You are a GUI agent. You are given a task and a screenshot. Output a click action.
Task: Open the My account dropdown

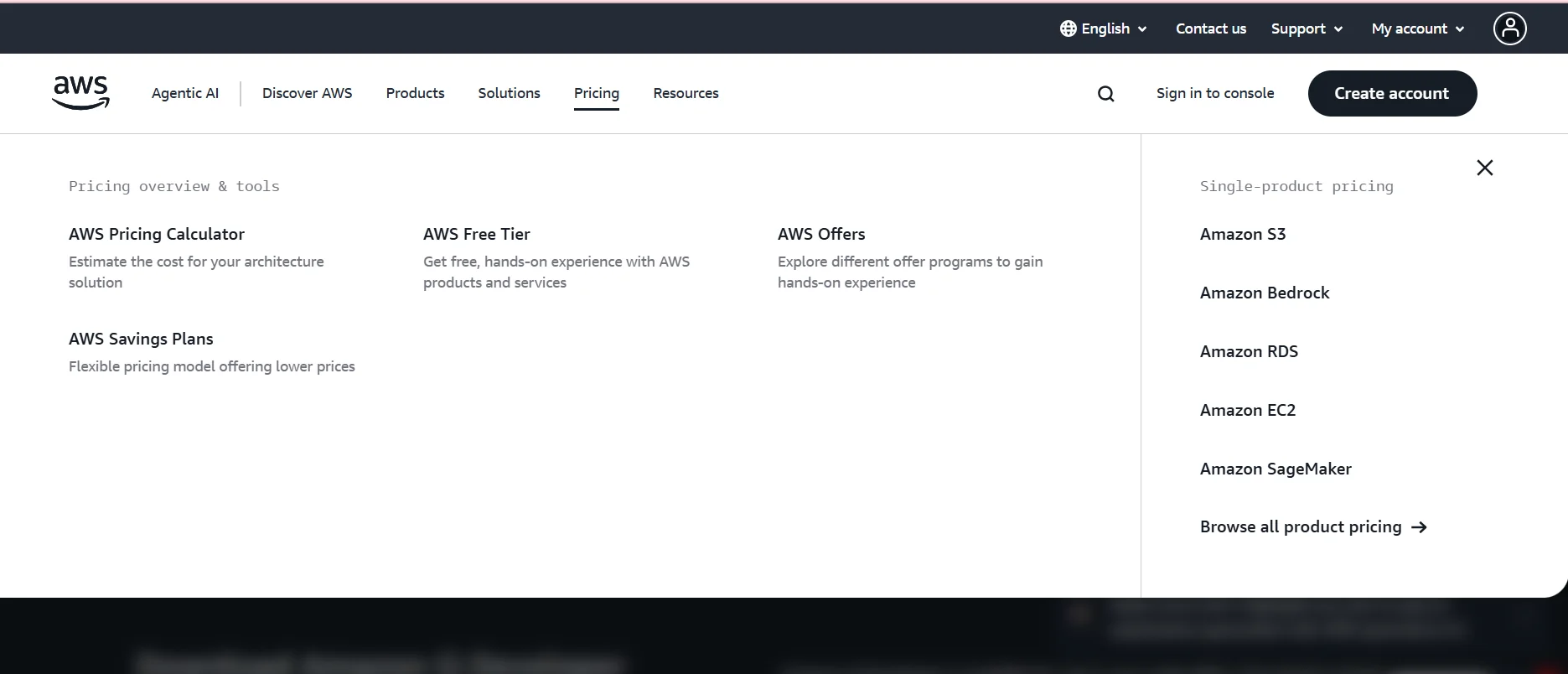[1418, 29]
